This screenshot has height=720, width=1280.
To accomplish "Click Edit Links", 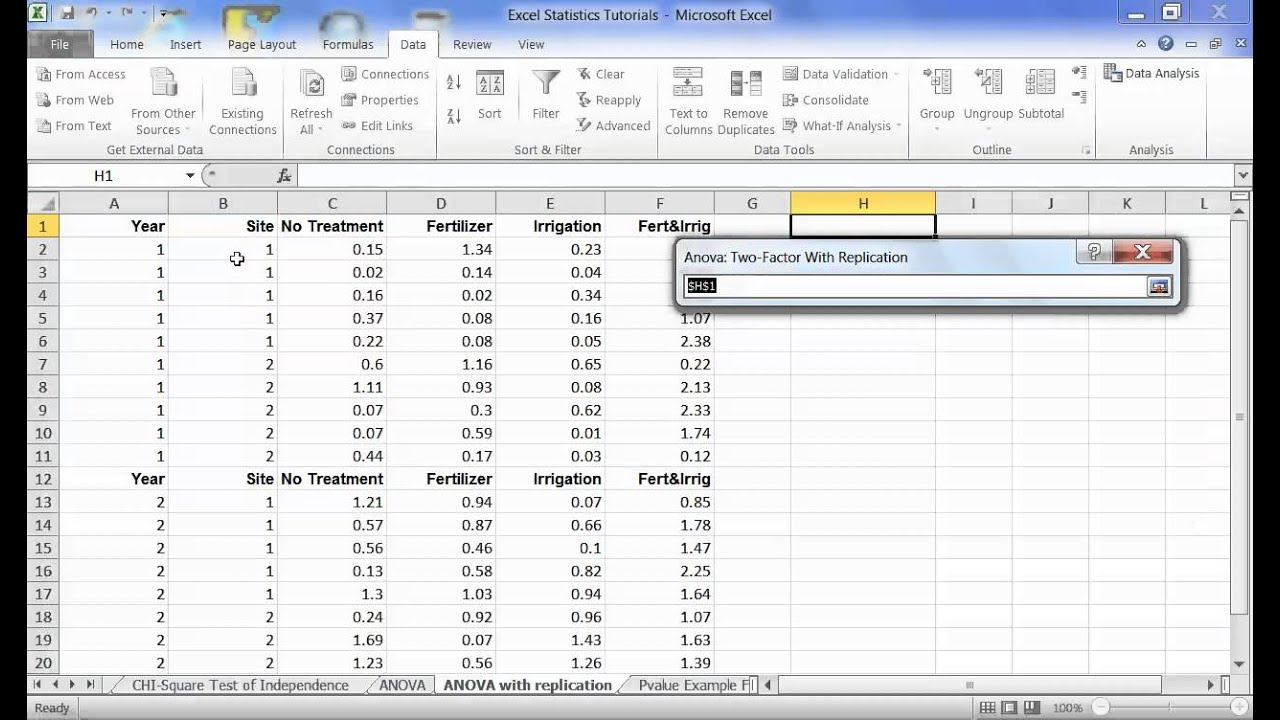I will tap(377, 126).
